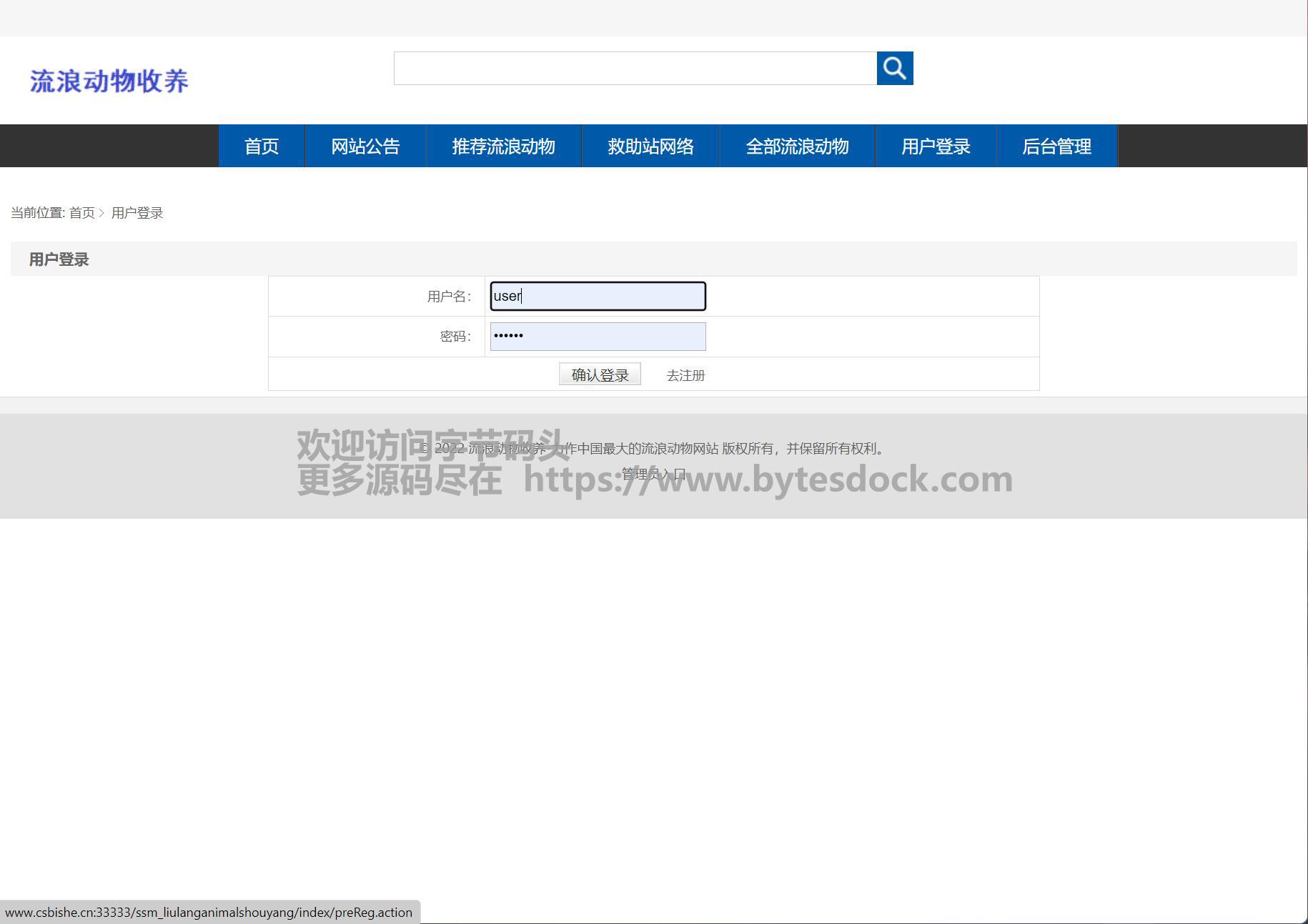Navigate to 全部流浪动物 page
This screenshot has height=924, width=1308.
[797, 146]
